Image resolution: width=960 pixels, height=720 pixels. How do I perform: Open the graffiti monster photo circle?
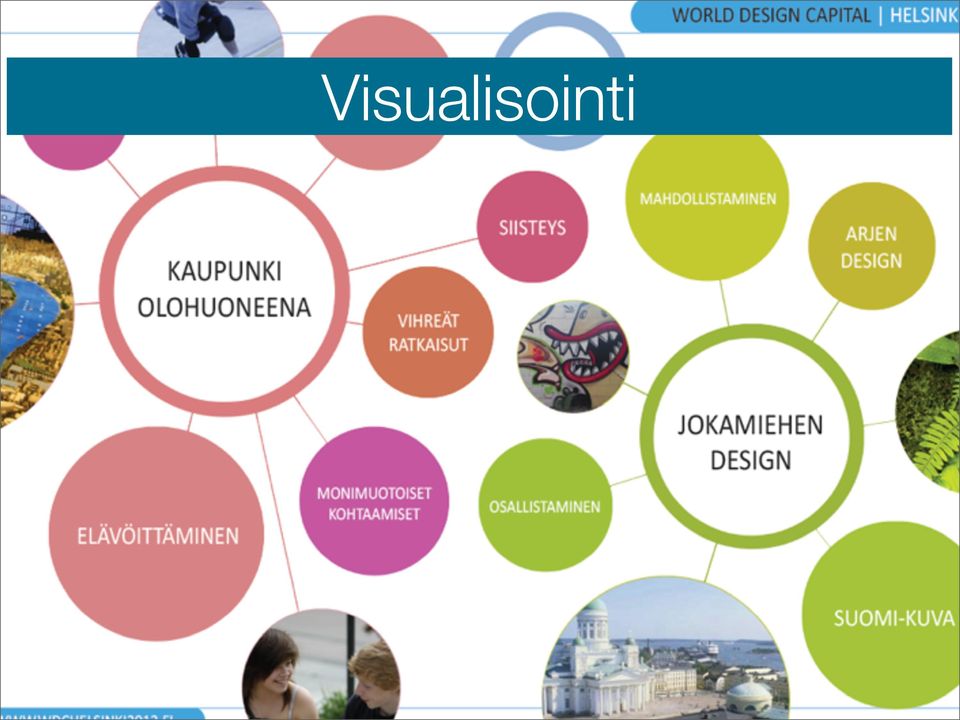573,356
